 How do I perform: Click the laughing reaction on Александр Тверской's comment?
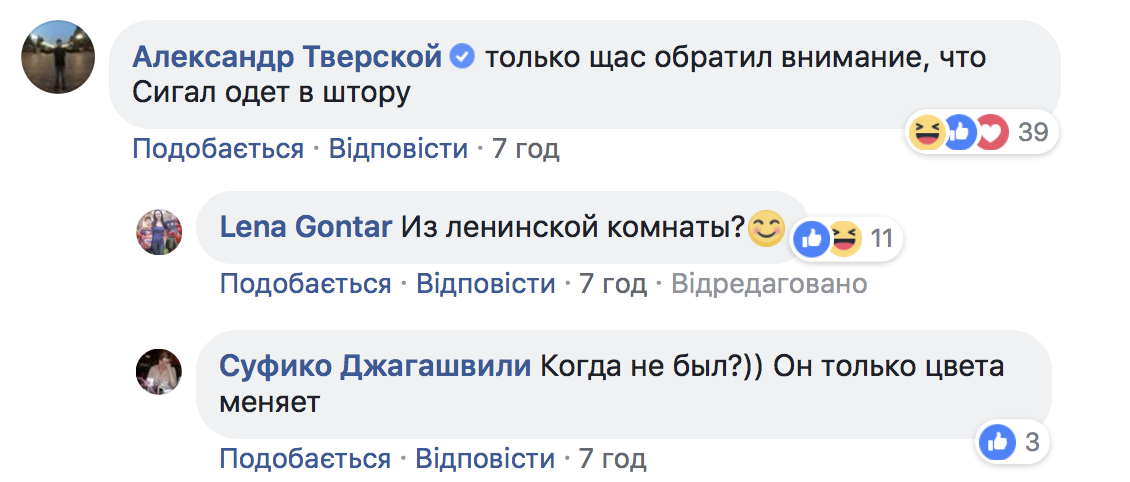coord(927,132)
